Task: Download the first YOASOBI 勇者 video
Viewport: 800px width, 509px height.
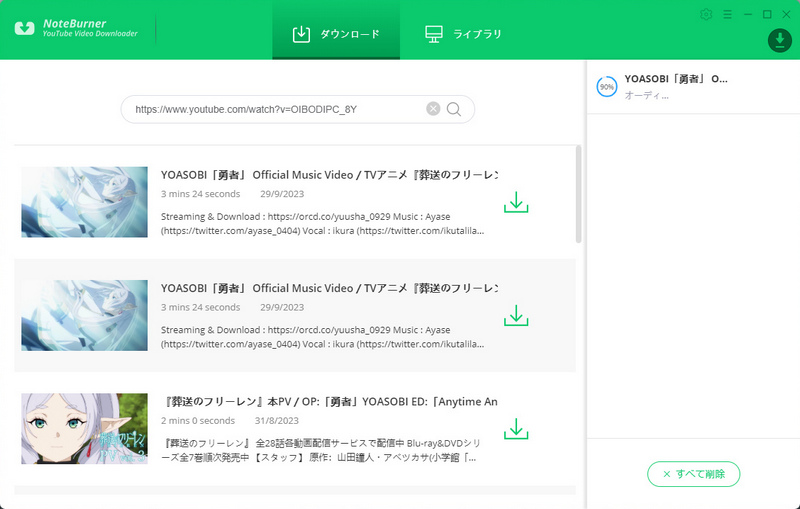Action: 516,202
